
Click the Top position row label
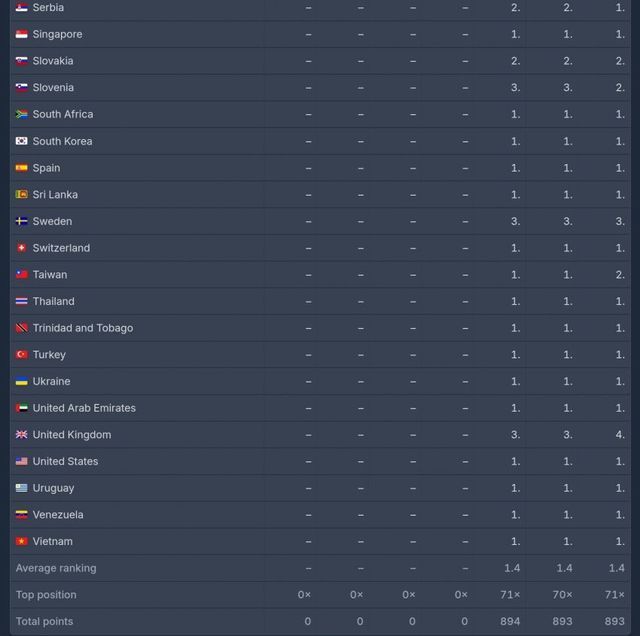coord(46,595)
